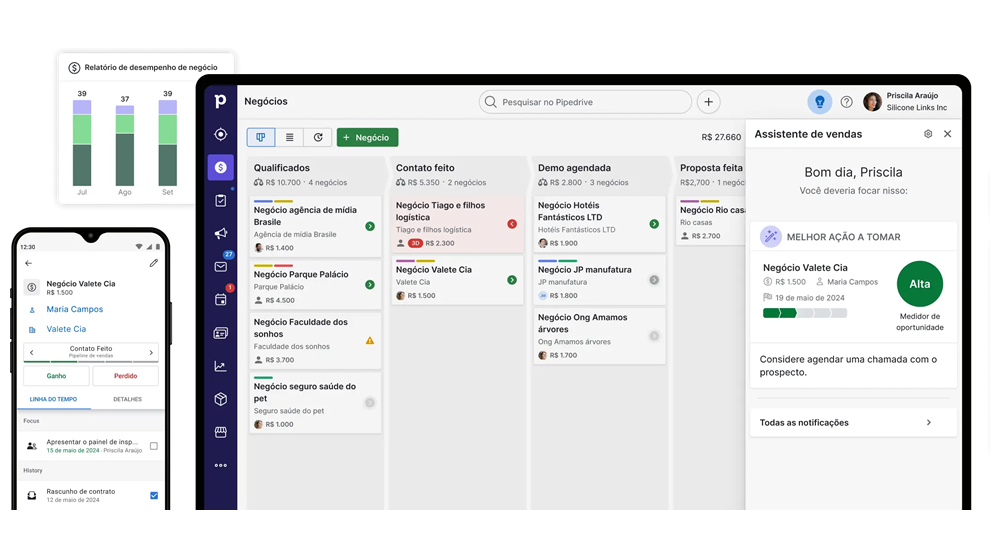The image size is (1000, 558).
Task: Click edit pencil icon in phone app
Action: click(x=154, y=263)
